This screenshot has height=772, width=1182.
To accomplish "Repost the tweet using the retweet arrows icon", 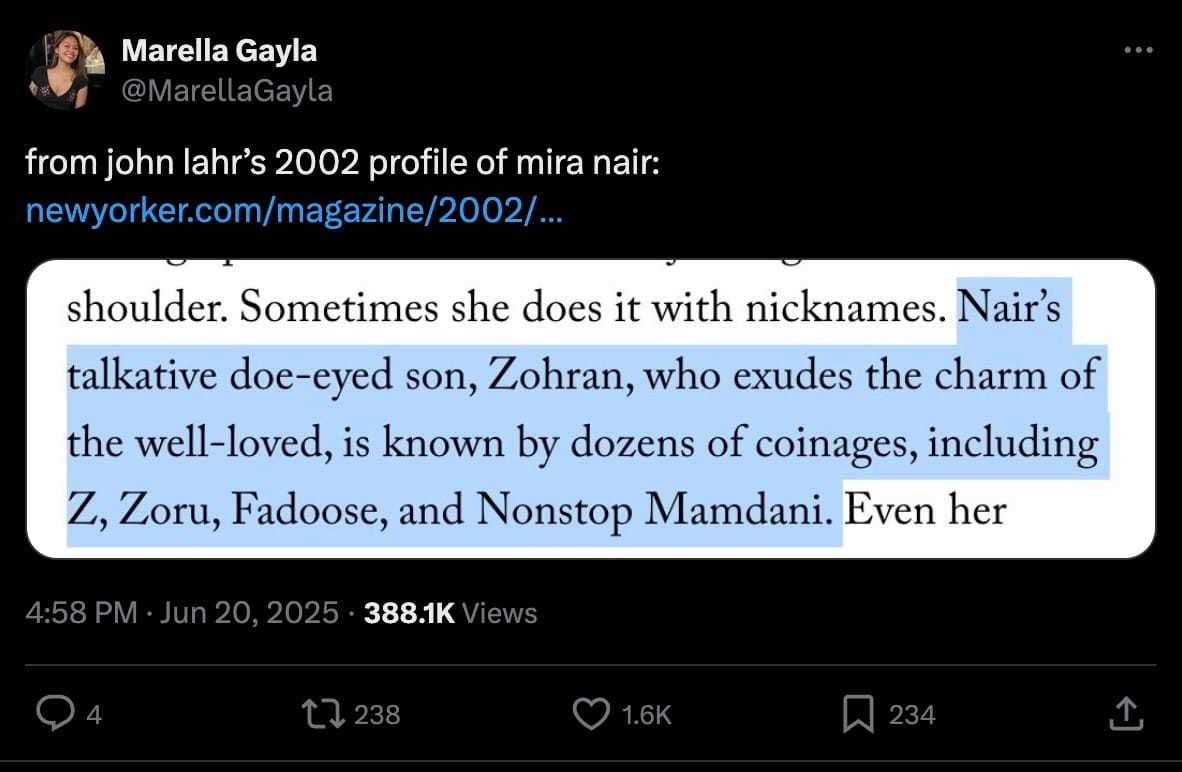I will coord(322,713).
